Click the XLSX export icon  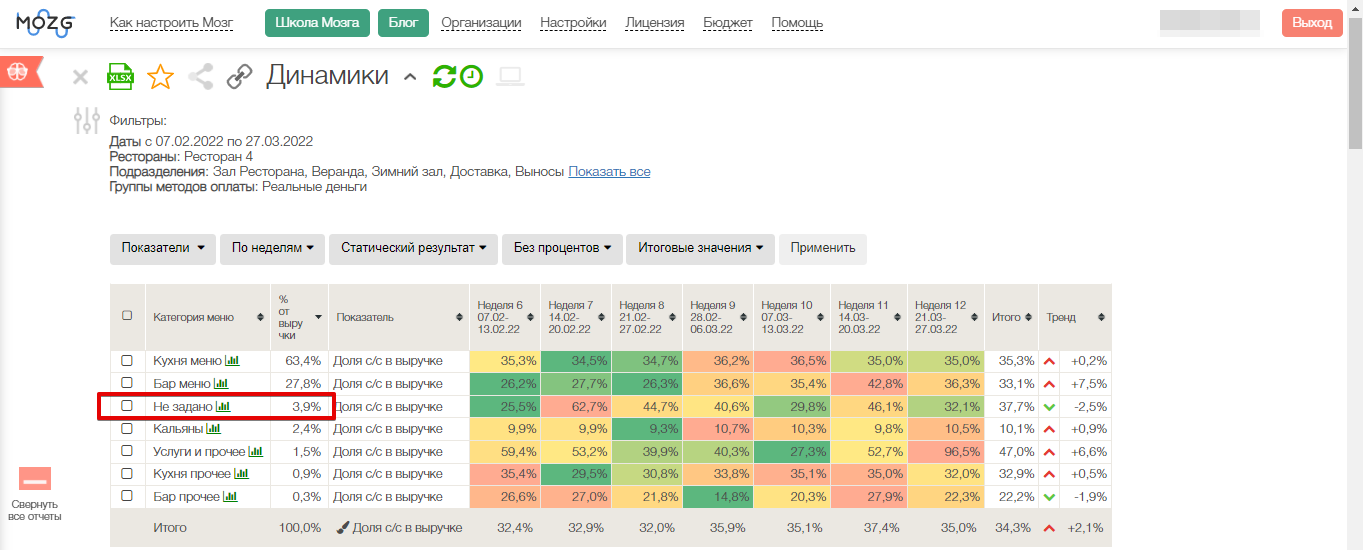click(x=120, y=77)
